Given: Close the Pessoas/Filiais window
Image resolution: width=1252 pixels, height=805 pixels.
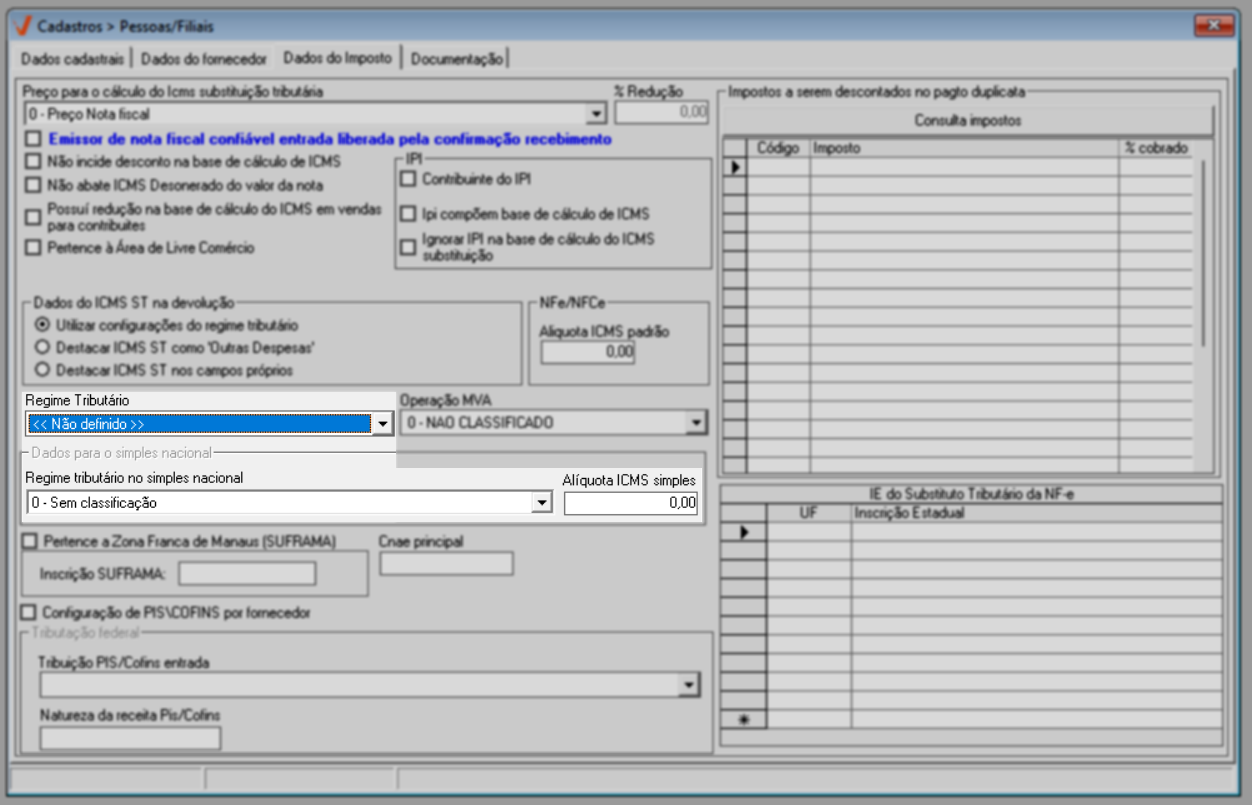Looking at the screenshot, I should click(1214, 26).
